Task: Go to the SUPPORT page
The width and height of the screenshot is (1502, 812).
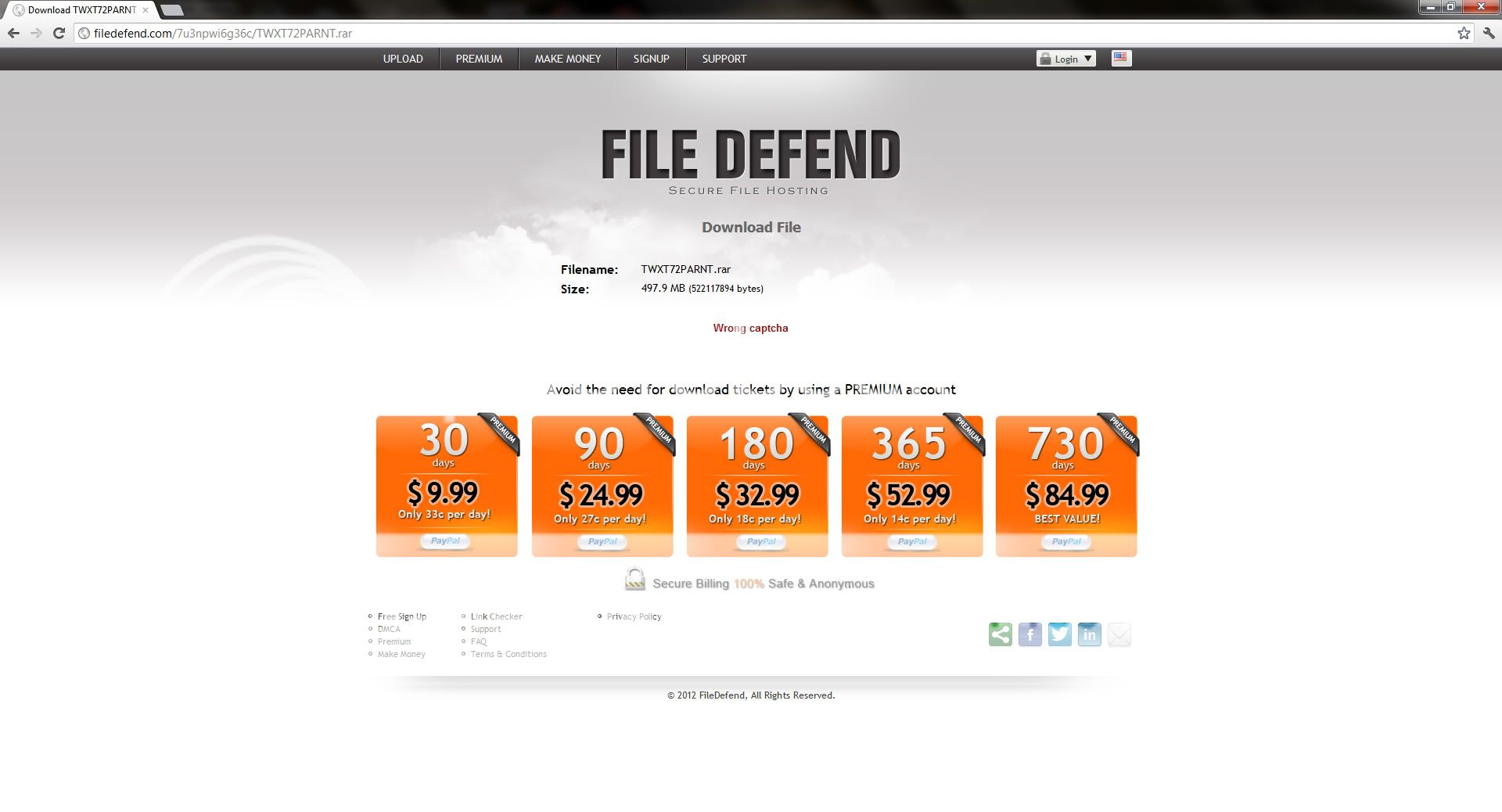Action: tap(724, 59)
